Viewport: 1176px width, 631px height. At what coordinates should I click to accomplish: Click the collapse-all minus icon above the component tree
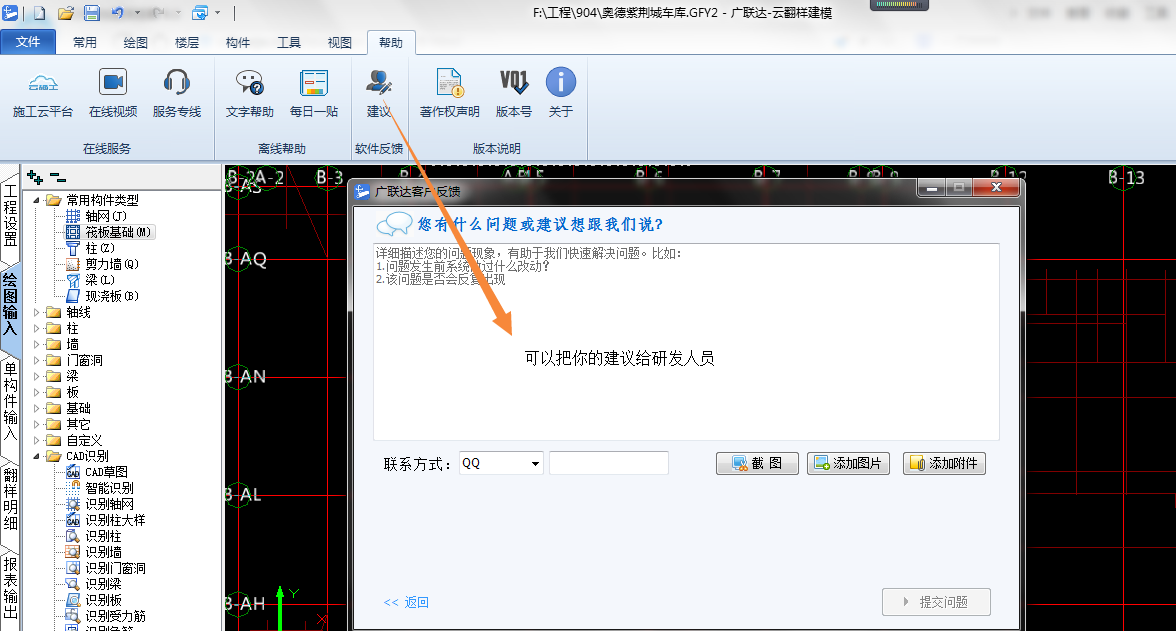(58, 177)
